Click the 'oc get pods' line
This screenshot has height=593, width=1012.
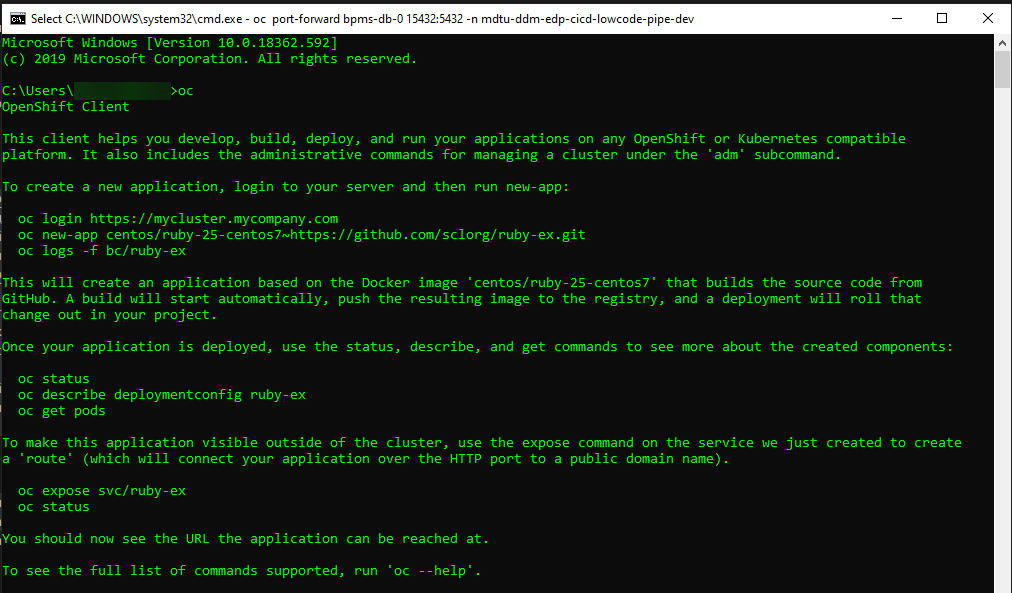coord(61,410)
